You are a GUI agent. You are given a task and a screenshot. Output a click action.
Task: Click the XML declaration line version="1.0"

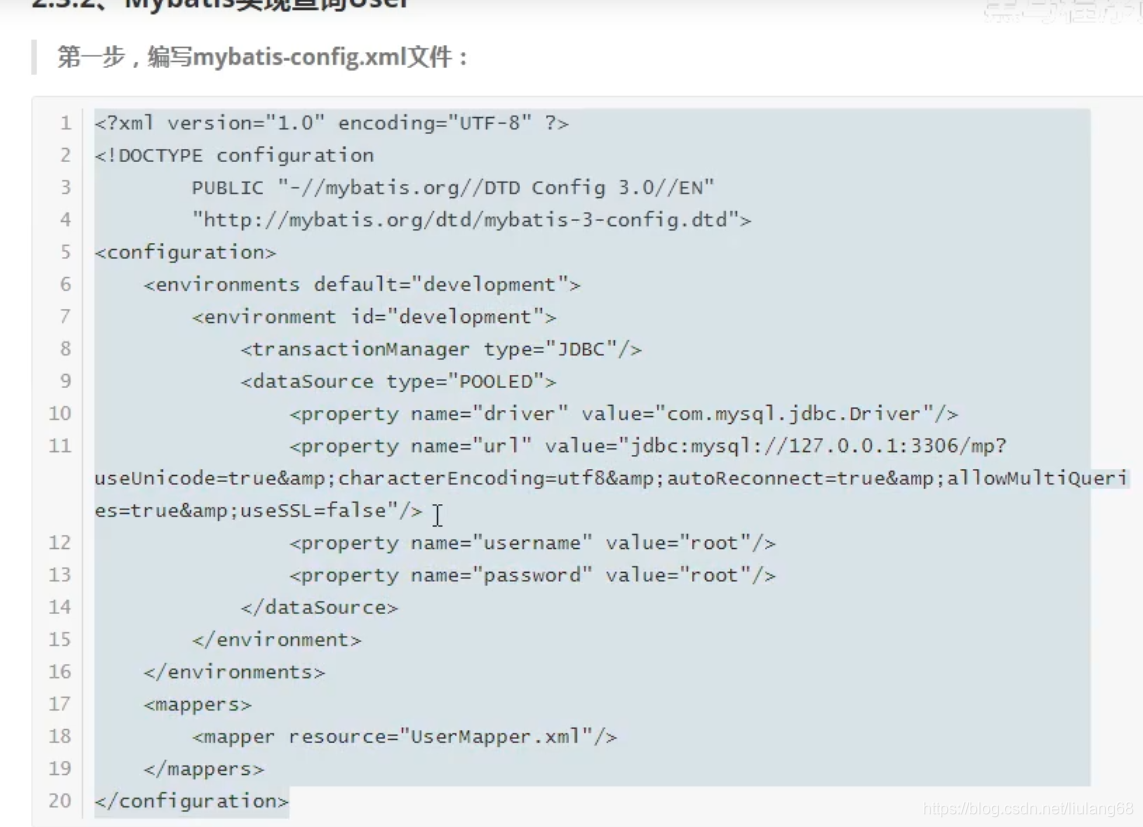[x=332, y=123]
